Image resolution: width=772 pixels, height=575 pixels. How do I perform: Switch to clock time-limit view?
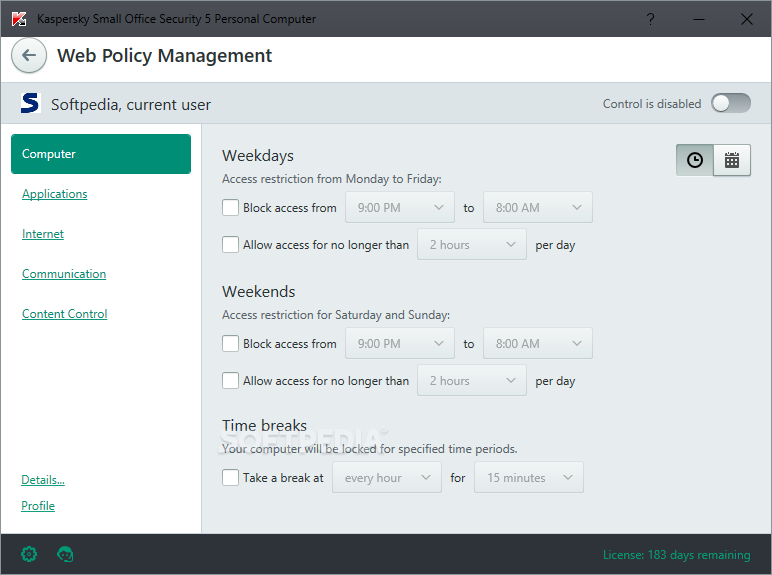click(x=695, y=160)
